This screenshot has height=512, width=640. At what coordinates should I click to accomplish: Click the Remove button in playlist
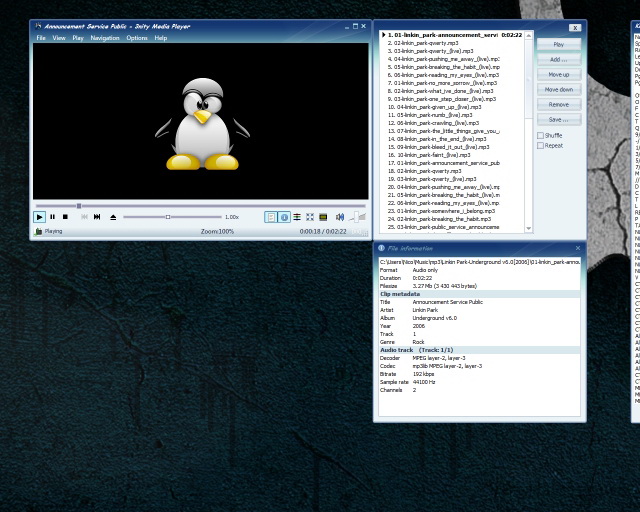point(558,104)
